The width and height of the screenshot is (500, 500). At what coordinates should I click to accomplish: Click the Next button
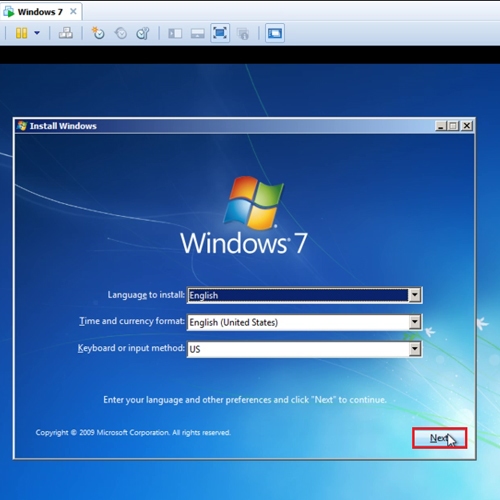[x=439, y=438]
